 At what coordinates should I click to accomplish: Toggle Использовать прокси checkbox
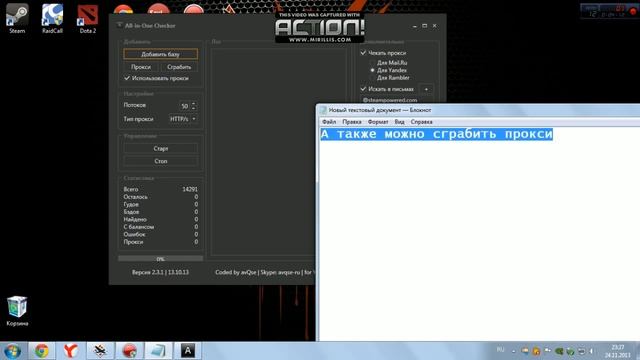tap(127, 78)
